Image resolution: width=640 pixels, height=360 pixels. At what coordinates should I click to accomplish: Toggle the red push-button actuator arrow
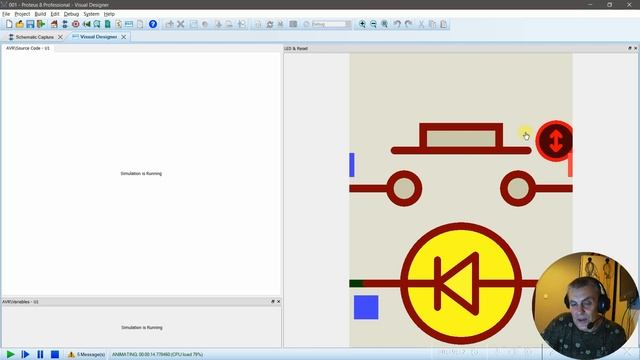click(x=555, y=141)
